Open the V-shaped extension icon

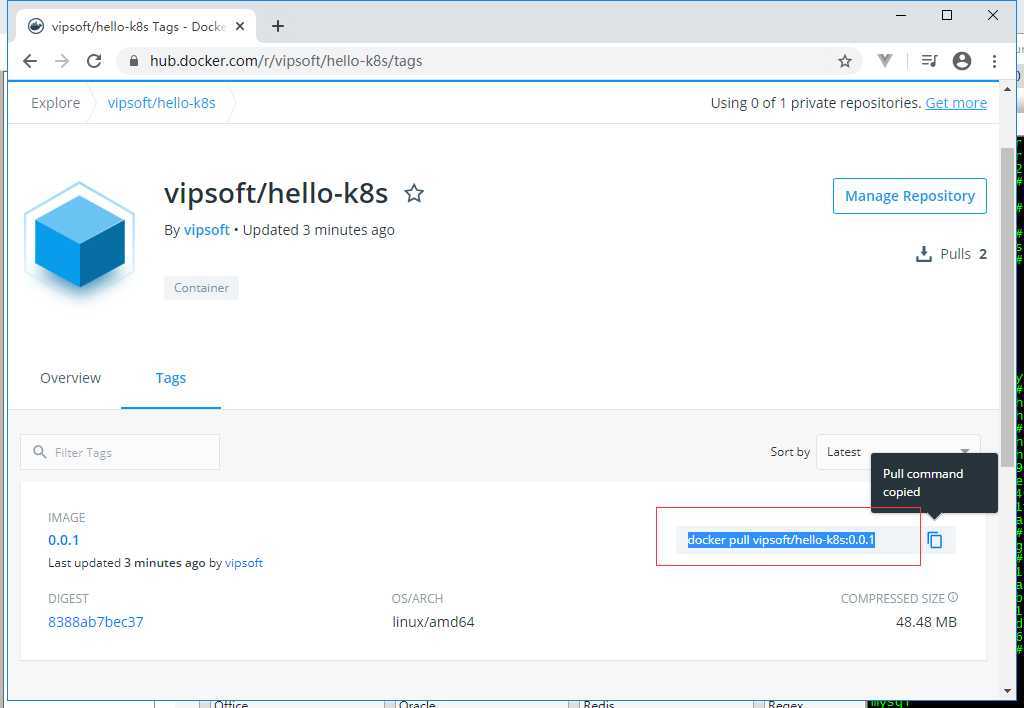(x=885, y=61)
